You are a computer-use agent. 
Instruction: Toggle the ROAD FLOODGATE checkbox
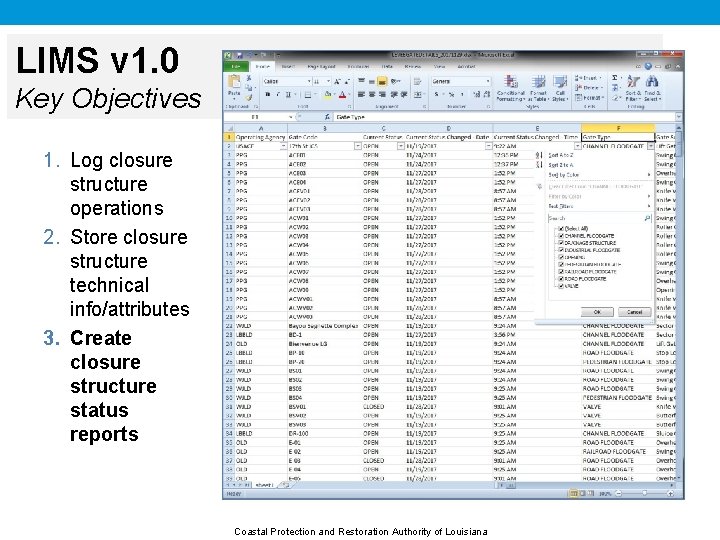pos(561,279)
